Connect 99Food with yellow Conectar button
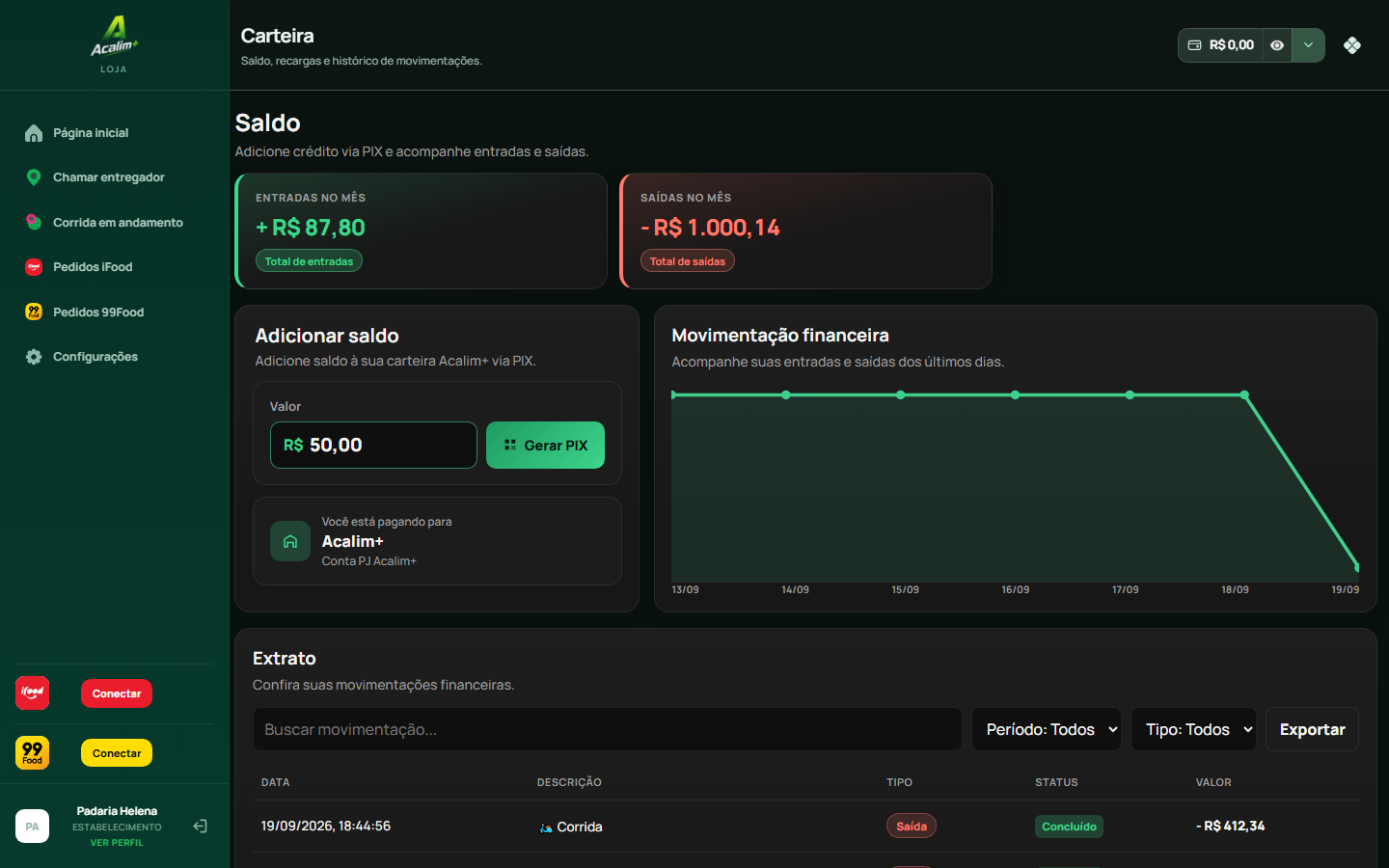The height and width of the screenshot is (868, 1389). (x=117, y=753)
